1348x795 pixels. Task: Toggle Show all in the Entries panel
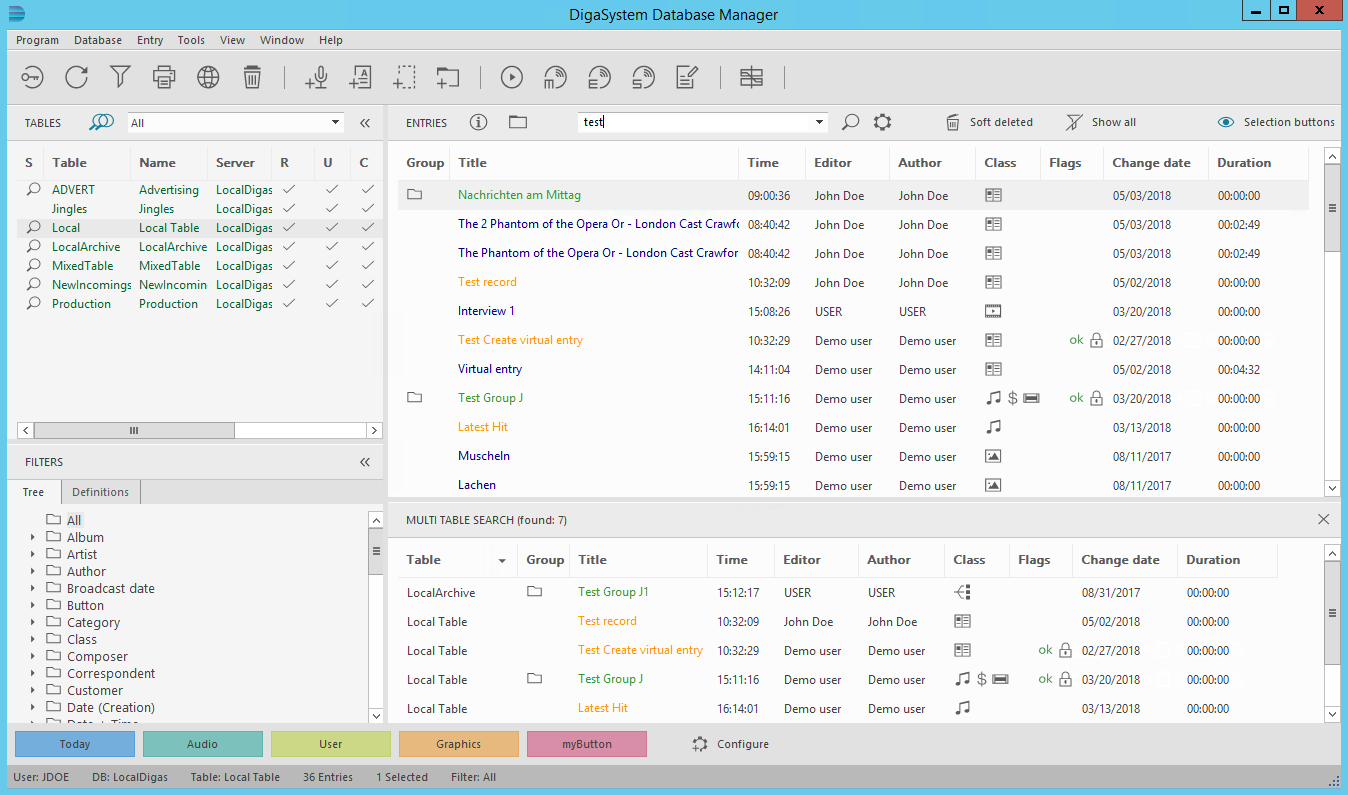click(x=1100, y=122)
